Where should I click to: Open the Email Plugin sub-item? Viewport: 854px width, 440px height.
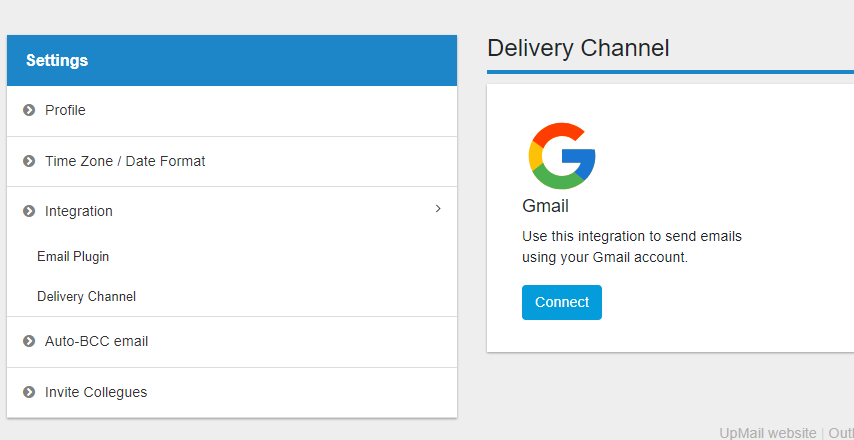coord(73,256)
